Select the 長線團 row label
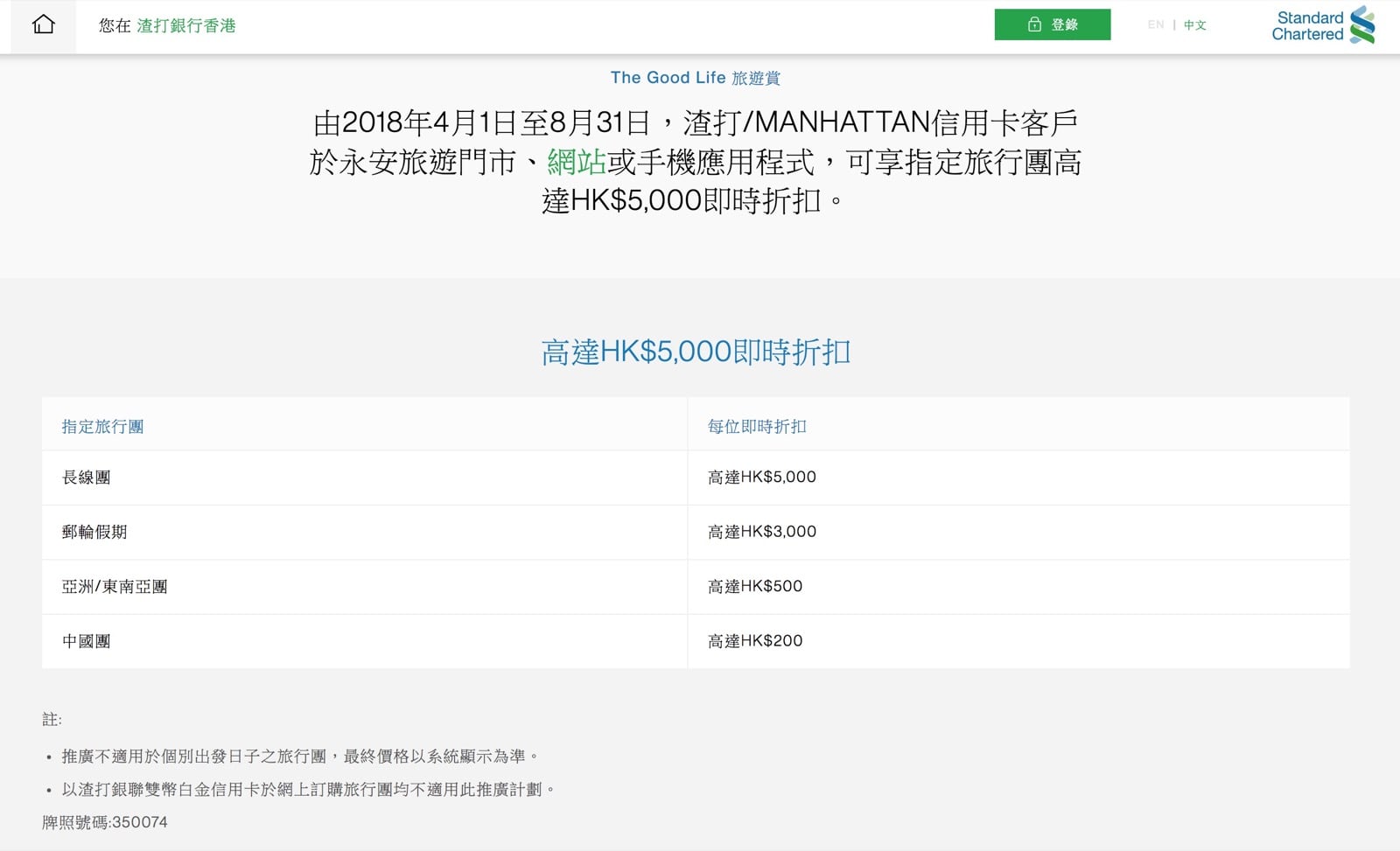The width and height of the screenshot is (1400, 851). tap(86, 478)
